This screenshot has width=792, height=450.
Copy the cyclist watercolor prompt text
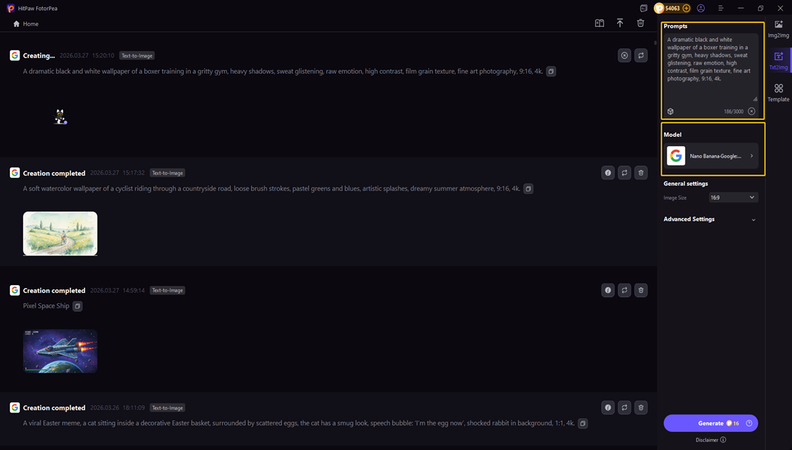(529, 188)
